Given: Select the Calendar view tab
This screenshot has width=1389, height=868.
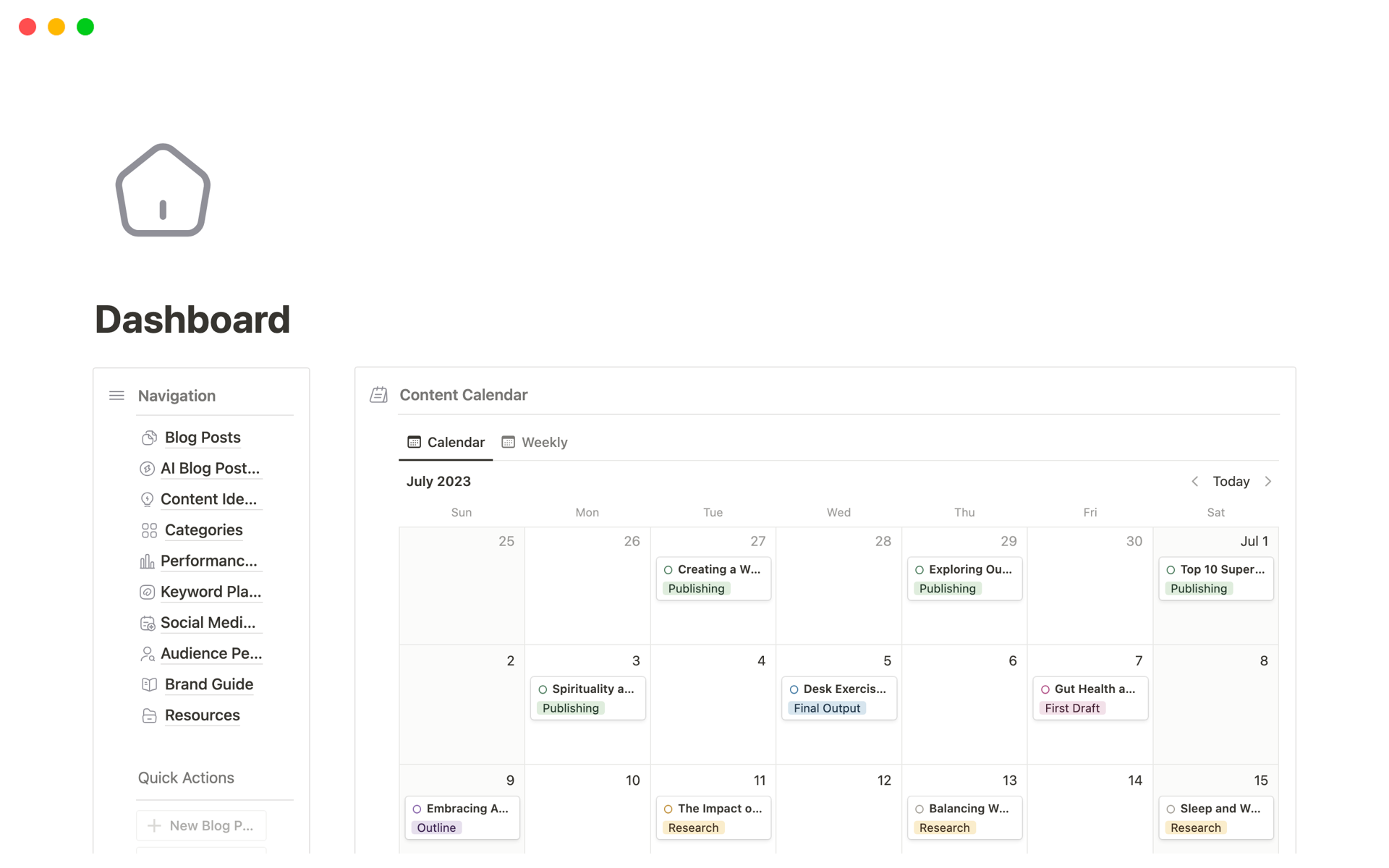Looking at the screenshot, I should point(446,442).
